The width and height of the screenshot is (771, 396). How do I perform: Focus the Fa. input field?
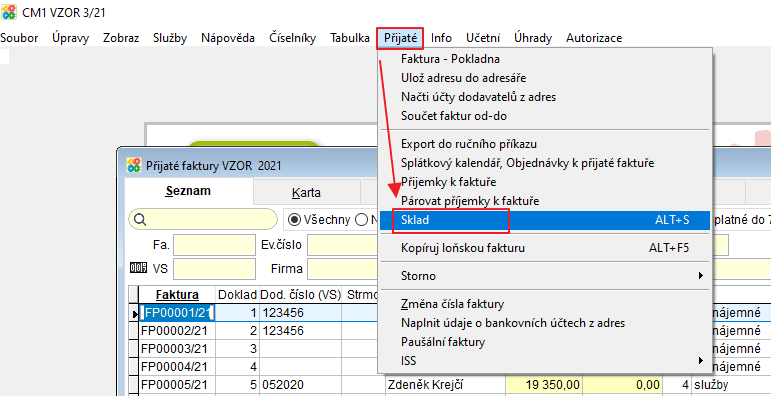(214, 245)
